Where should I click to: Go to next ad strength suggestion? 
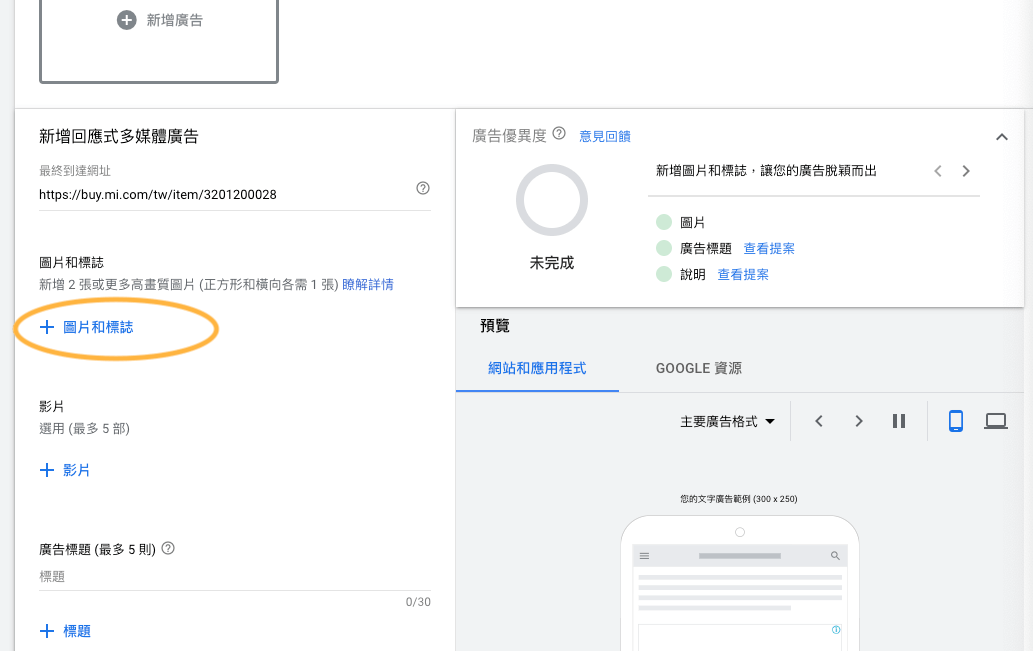966,171
